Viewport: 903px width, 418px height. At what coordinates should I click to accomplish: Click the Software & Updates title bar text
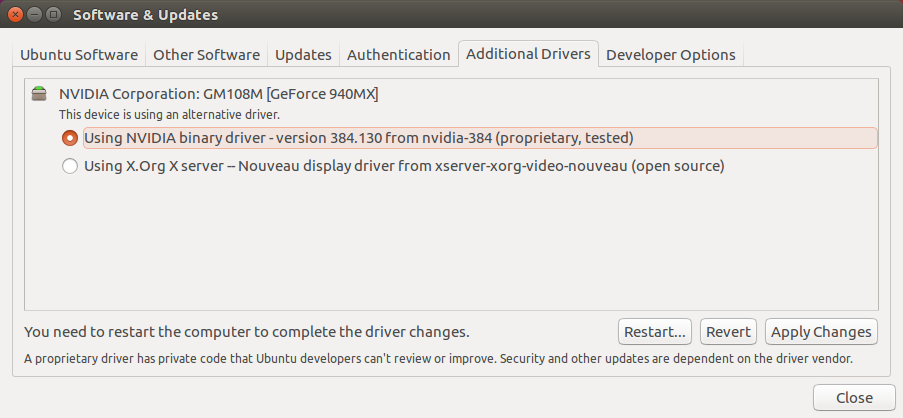(145, 15)
